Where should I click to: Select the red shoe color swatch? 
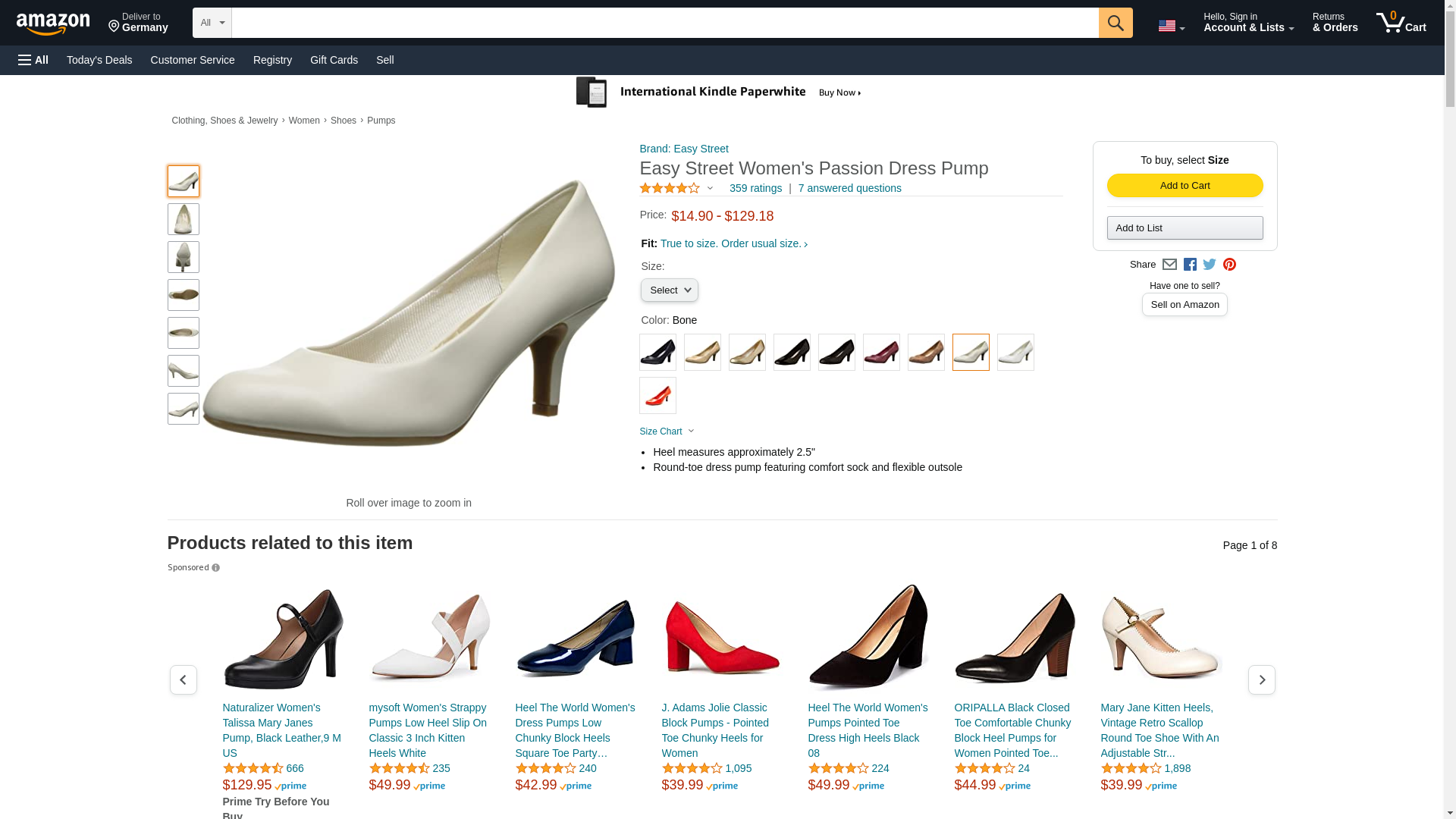pyautogui.click(x=657, y=395)
